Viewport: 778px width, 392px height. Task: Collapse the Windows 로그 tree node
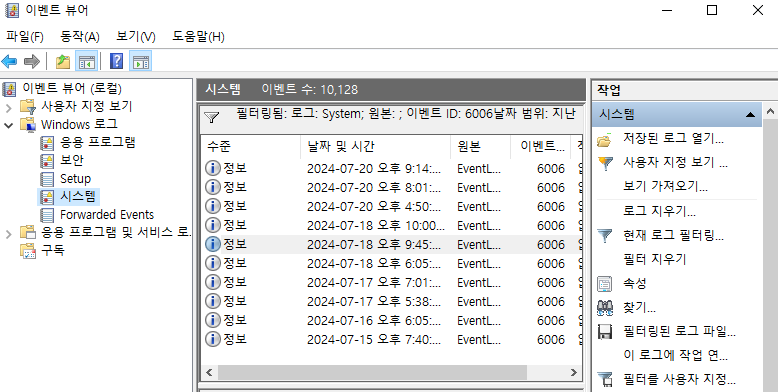(x=8, y=125)
